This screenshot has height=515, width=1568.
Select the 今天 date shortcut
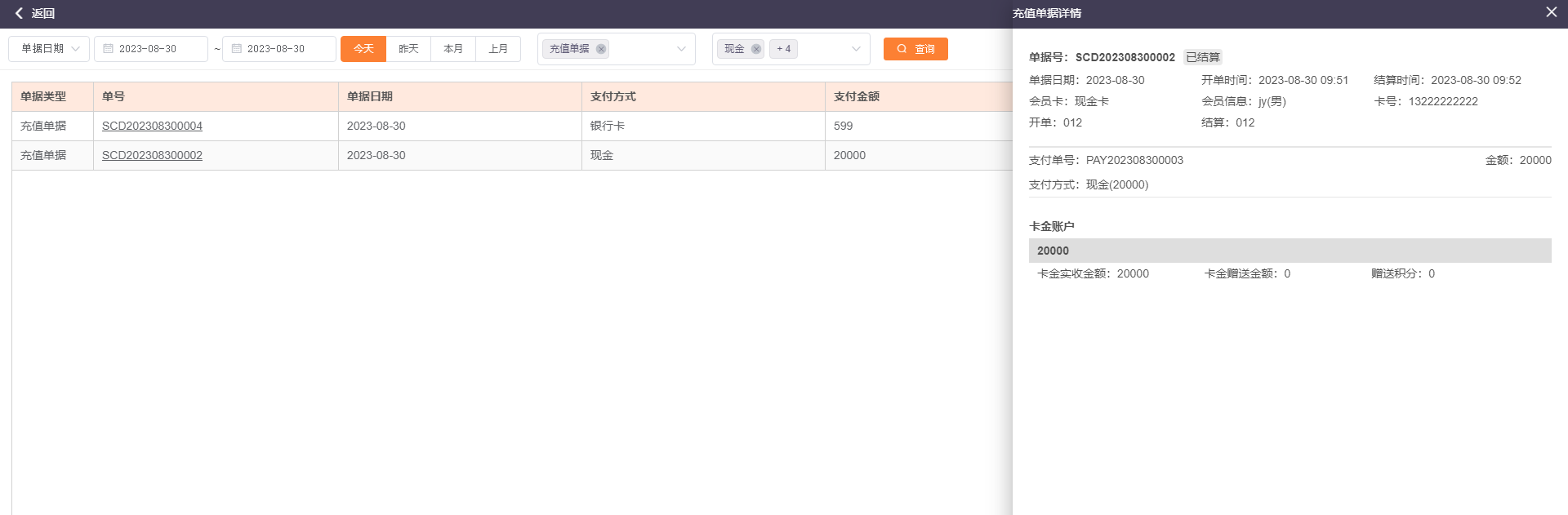363,49
